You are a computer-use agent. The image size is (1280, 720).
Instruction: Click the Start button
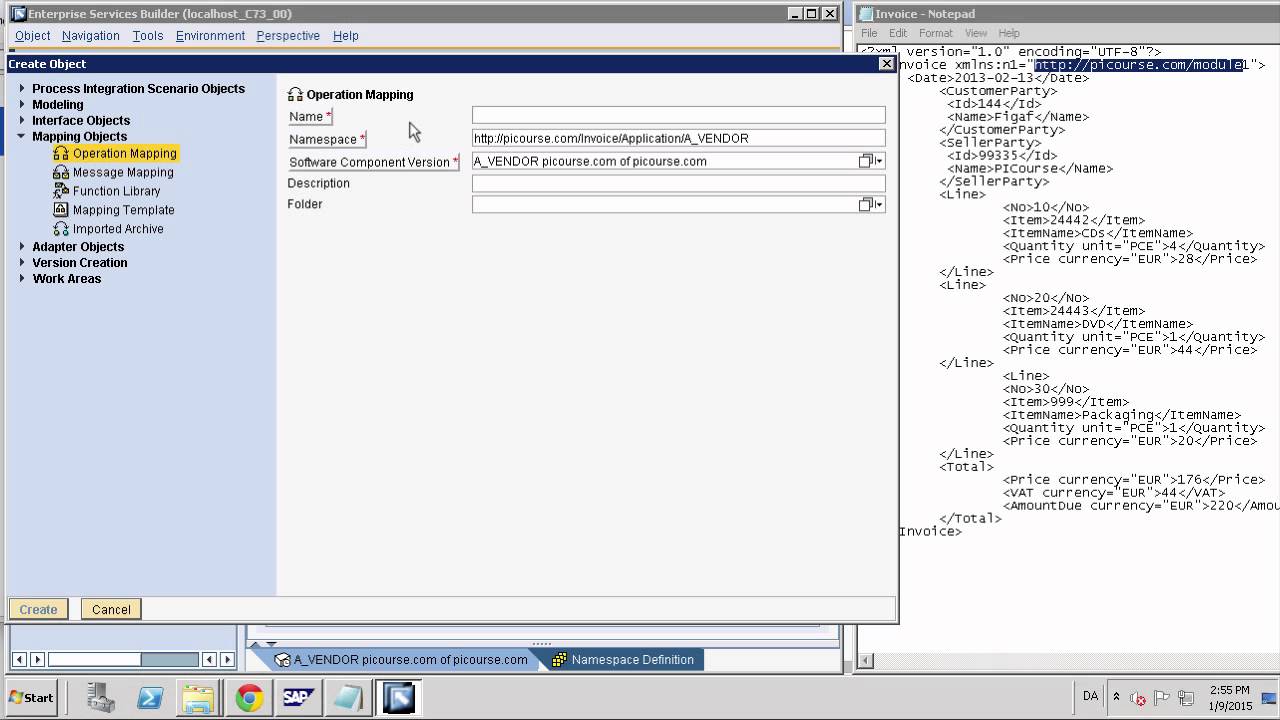tap(31, 698)
